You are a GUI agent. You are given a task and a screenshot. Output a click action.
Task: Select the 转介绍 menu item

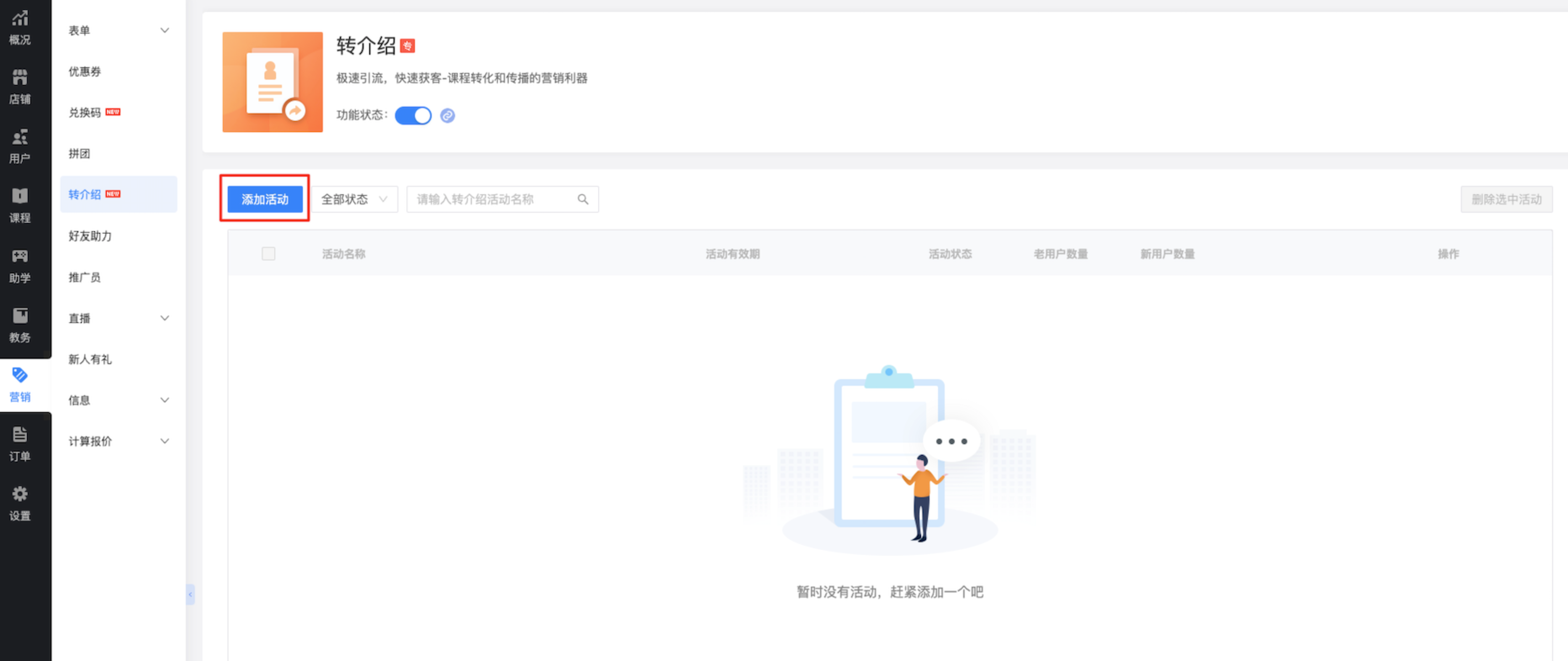pos(118,194)
